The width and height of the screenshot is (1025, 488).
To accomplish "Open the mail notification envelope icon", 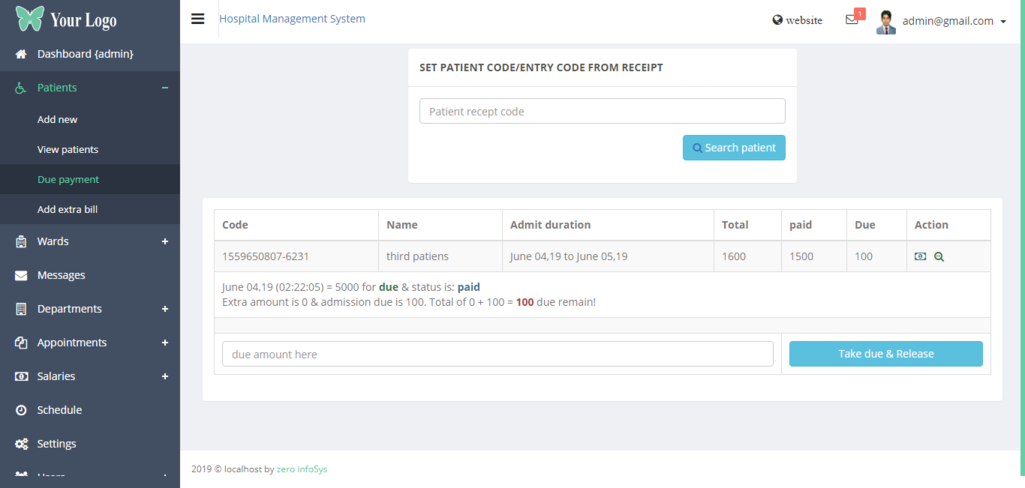I will tap(852, 20).
